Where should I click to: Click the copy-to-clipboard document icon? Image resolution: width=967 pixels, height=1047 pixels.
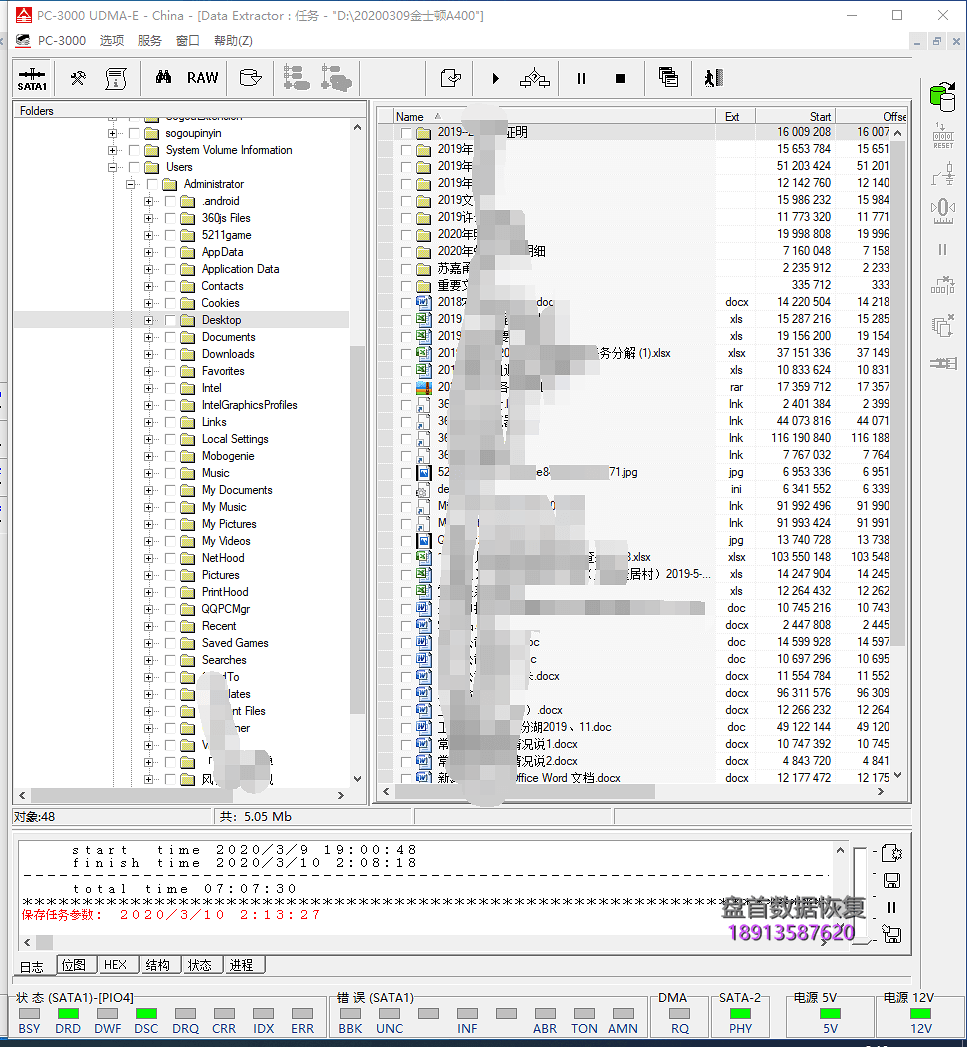[x=451, y=78]
